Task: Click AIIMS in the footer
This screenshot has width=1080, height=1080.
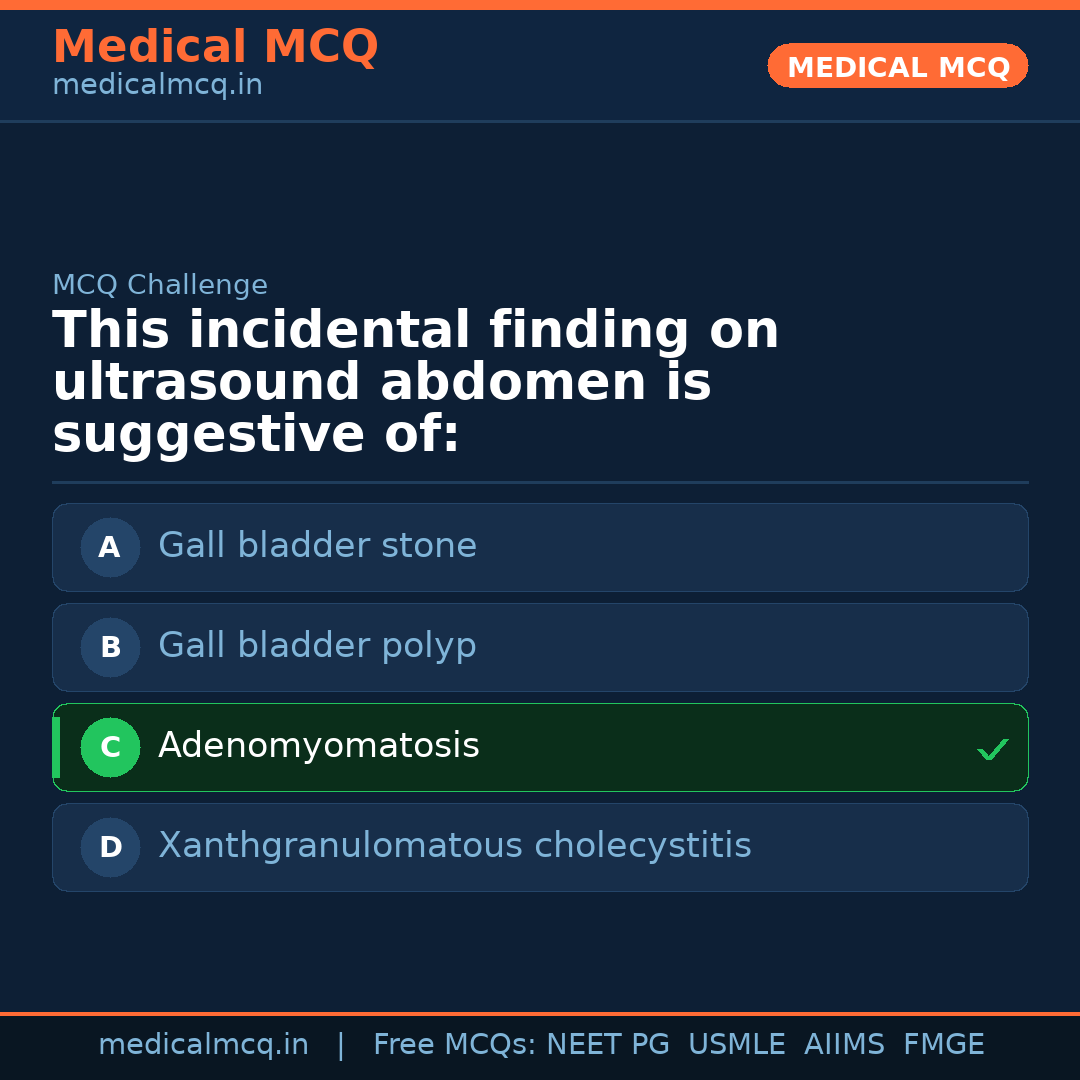Action: point(844,1045)
